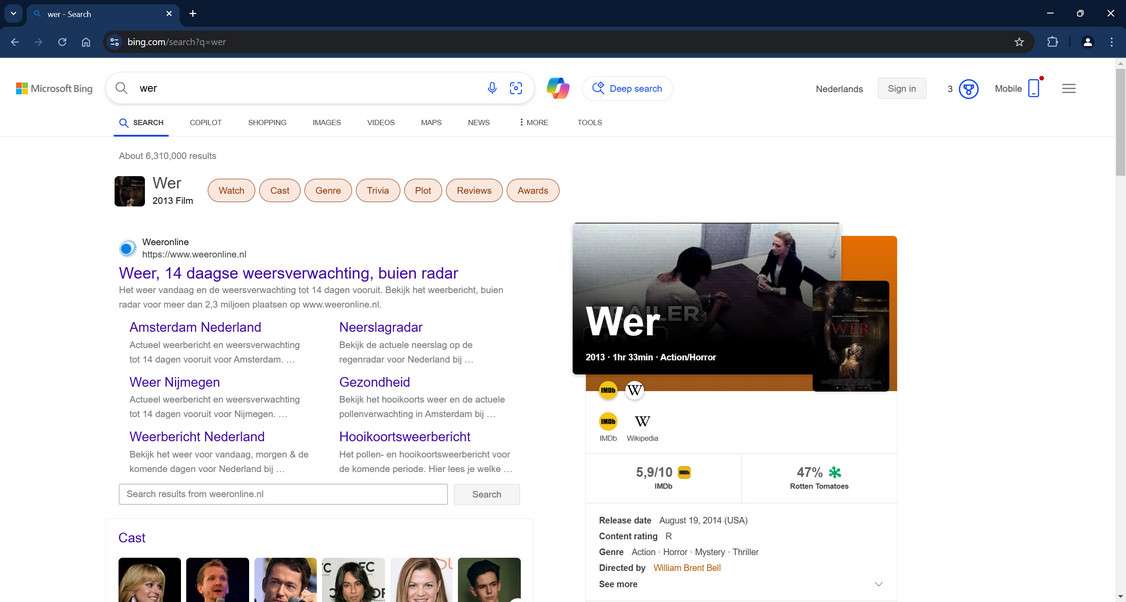Start a voice search with the microphone icon
The image size is (1126, 602).
point(492,88)
